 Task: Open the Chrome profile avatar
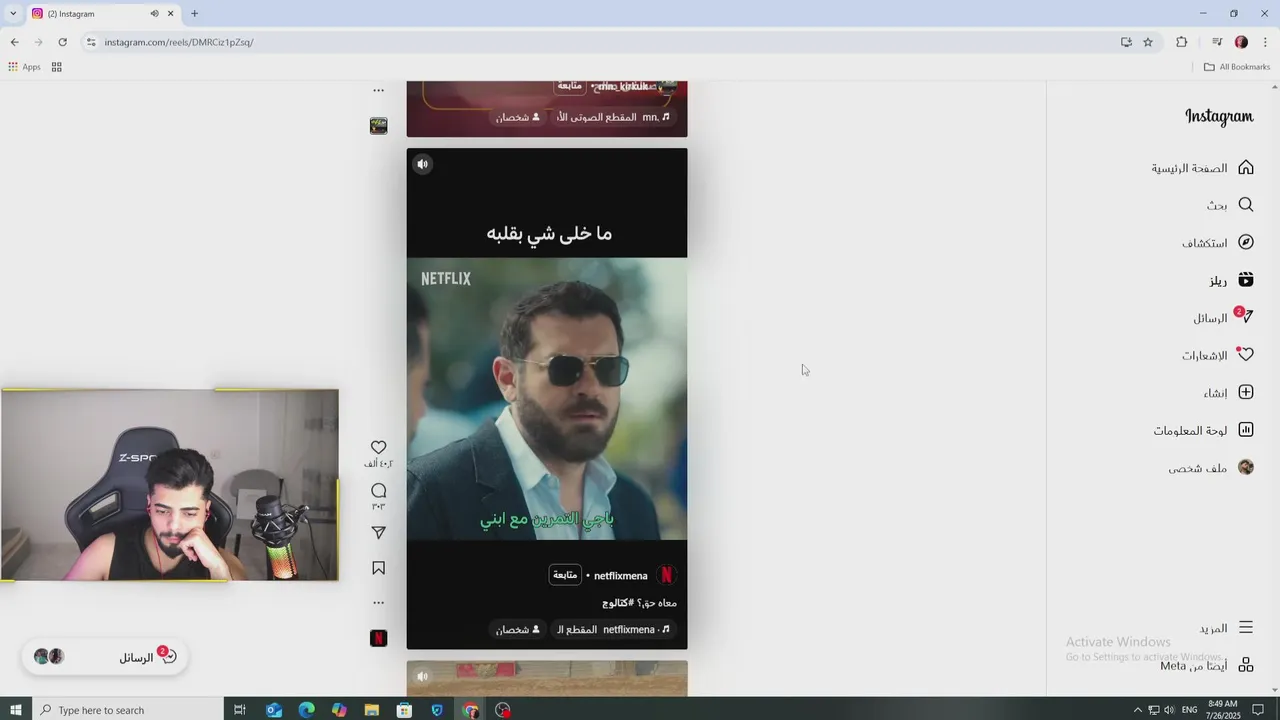click(x=1241, y=42)
